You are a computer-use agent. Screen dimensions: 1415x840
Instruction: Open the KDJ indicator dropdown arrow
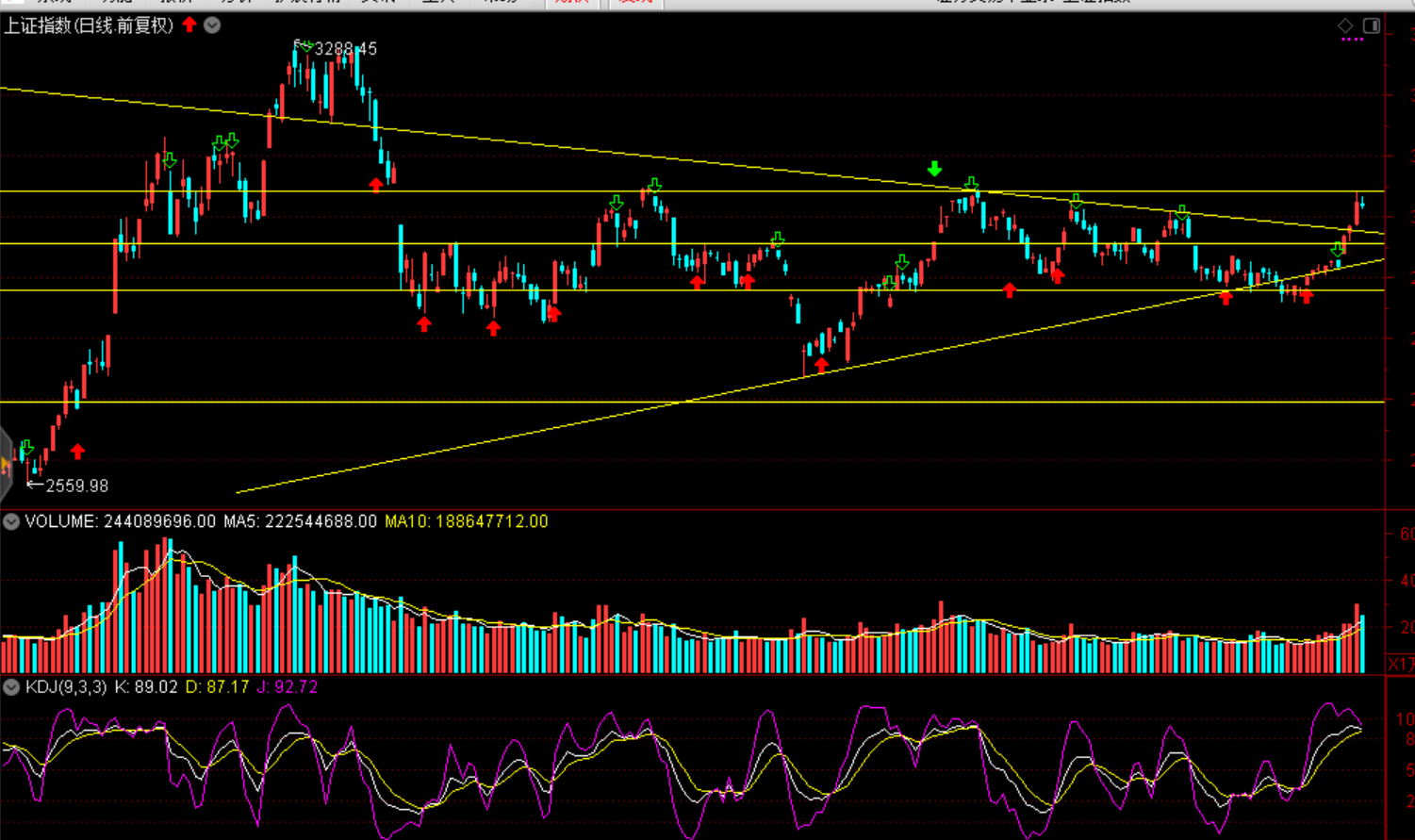click(11, 687)
